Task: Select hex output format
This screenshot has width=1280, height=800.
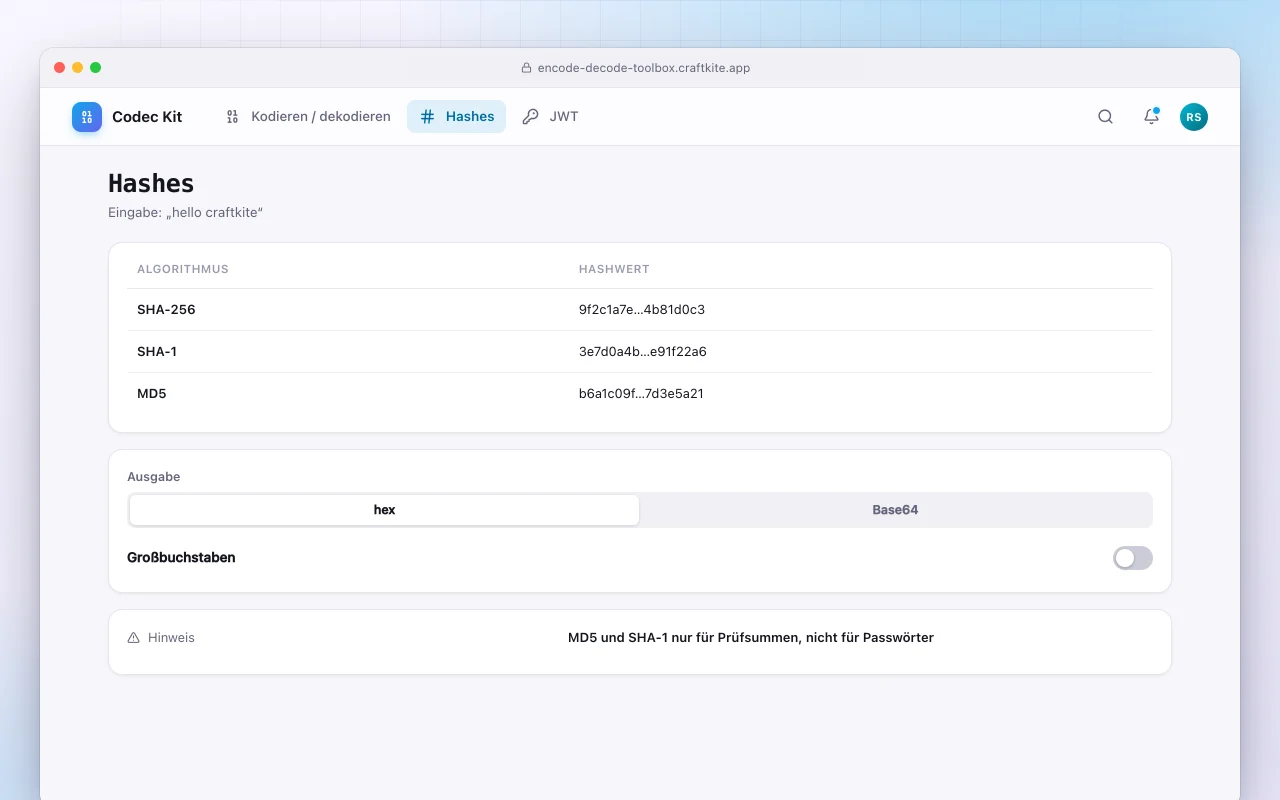Action: [x=384, y=510]
